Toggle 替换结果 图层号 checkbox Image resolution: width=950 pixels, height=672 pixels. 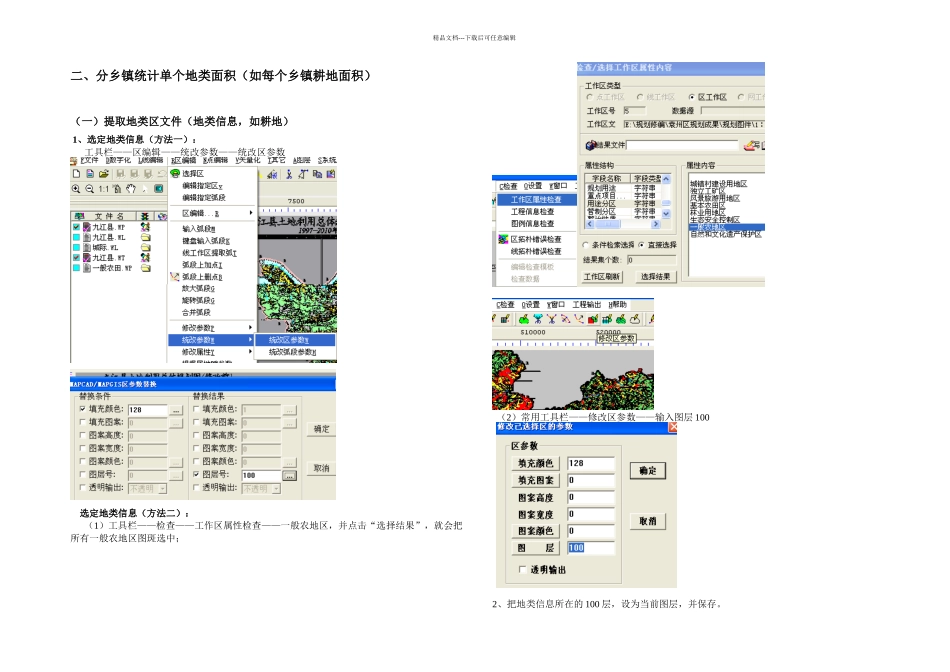pyautogui.click(x=196, y=474)
